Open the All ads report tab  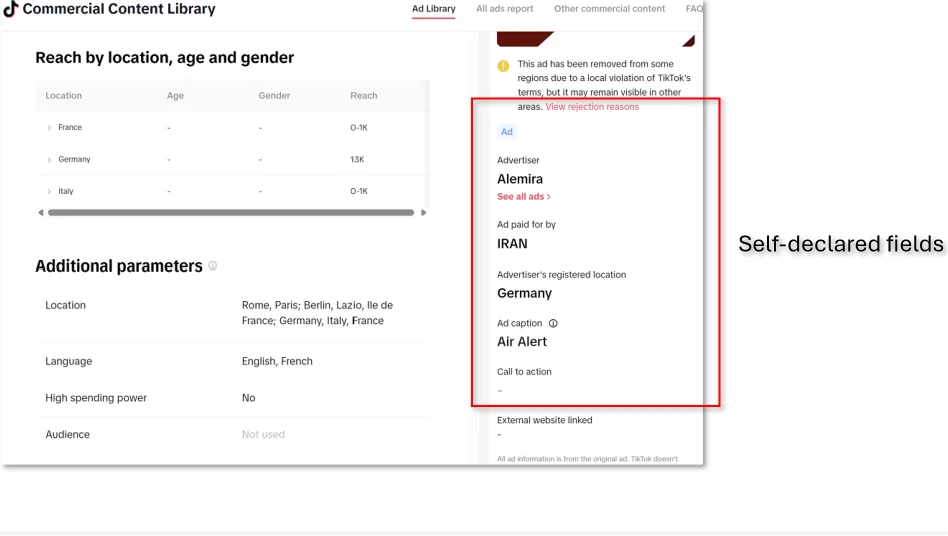[504, 9]
